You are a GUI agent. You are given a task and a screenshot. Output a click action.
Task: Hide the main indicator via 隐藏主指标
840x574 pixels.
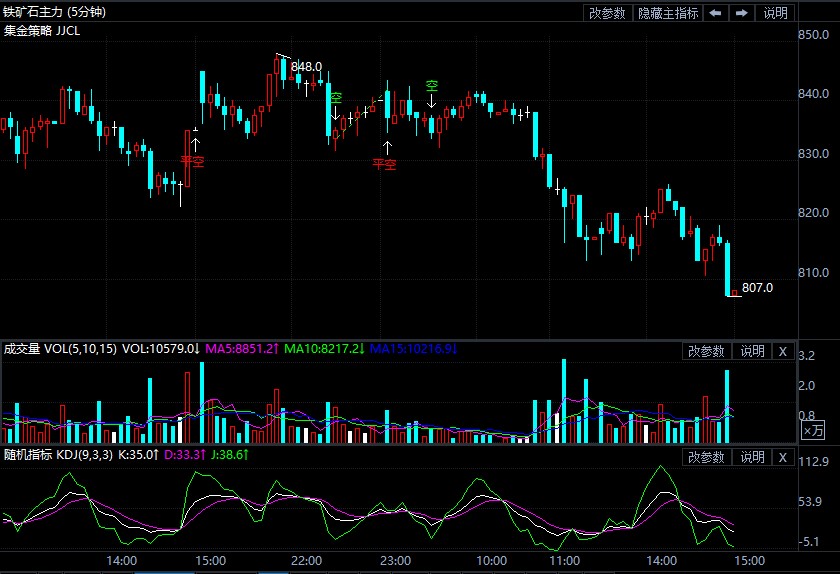pyautogui.click(x=668, y=13)
